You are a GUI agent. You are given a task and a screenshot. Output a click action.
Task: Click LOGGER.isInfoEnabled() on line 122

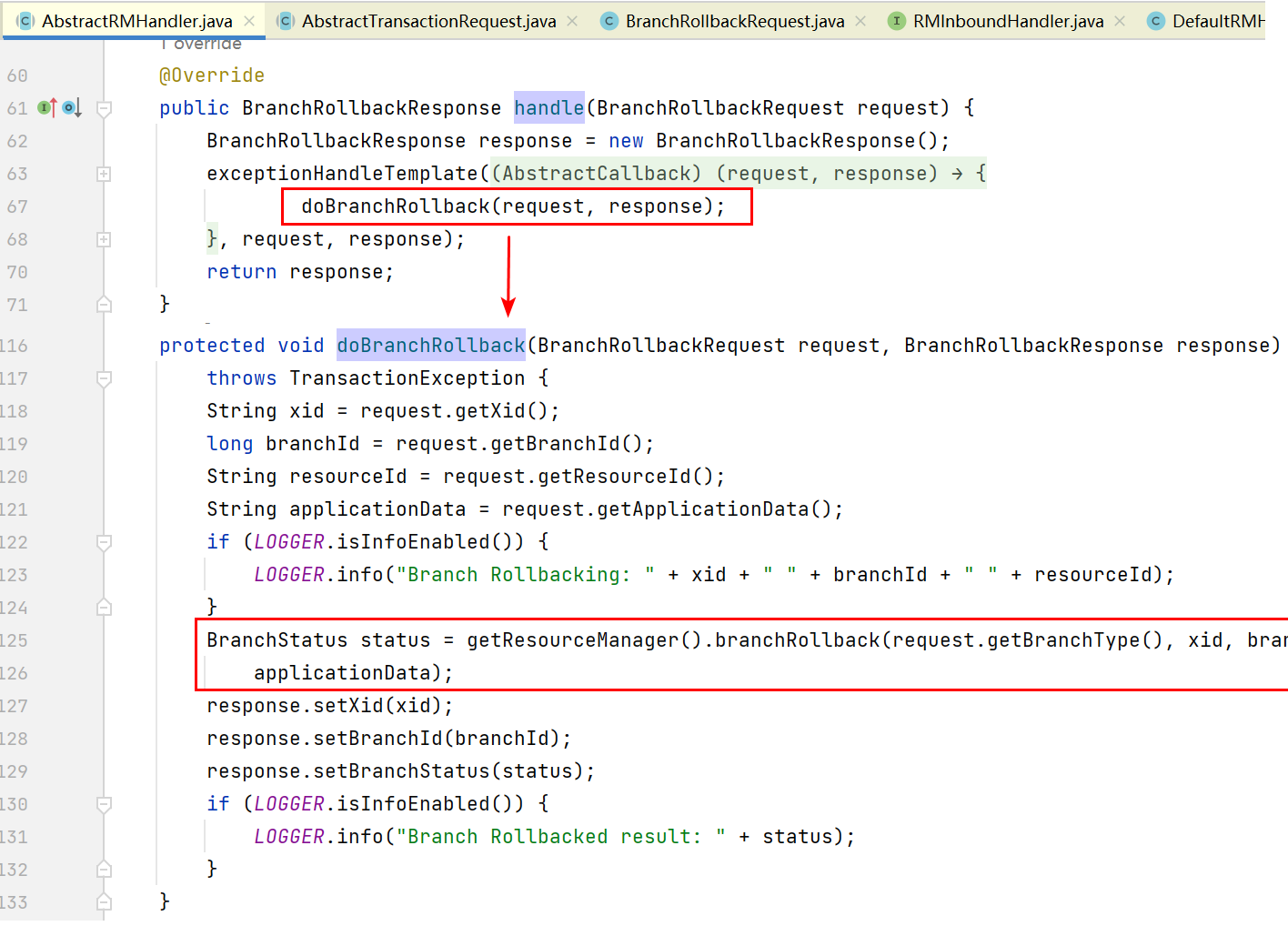pos(389,542)
